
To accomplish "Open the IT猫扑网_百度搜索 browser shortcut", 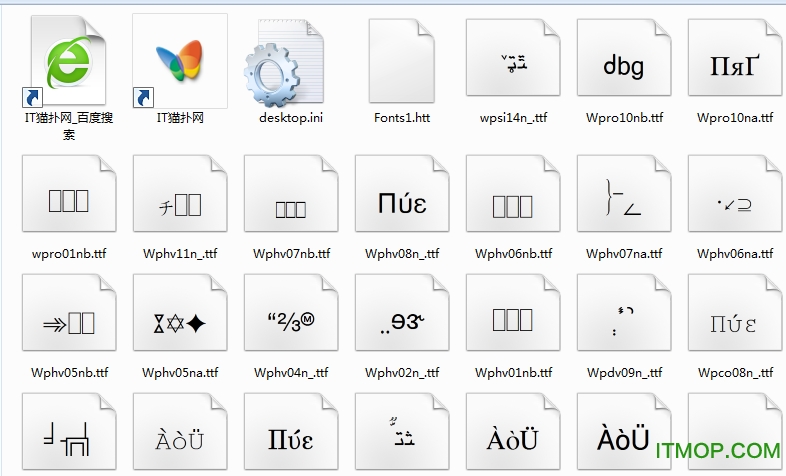I will (x=68, y=62).
